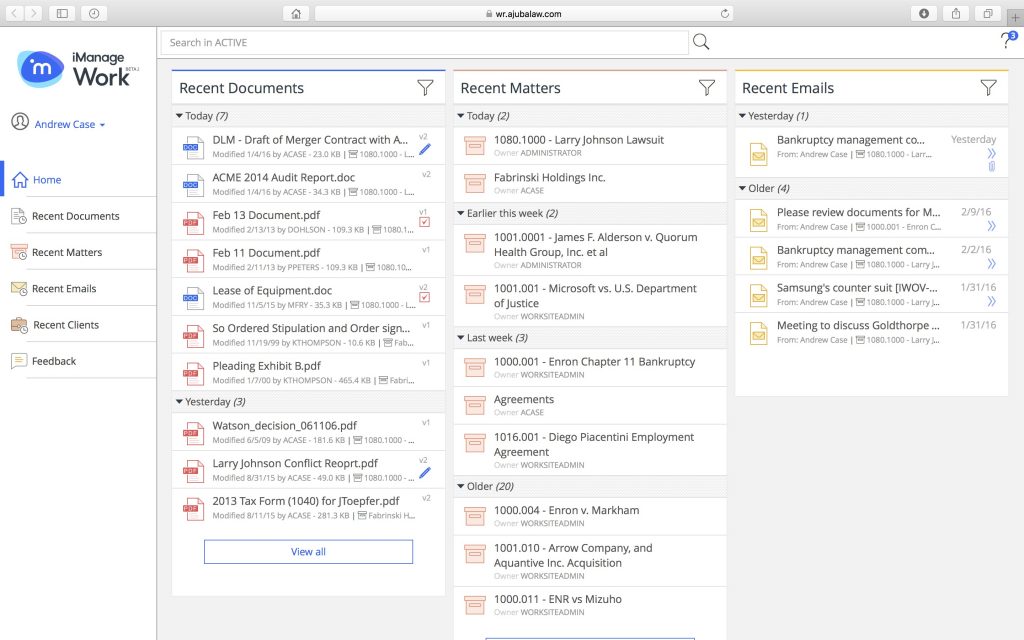The image size is (1024, 640).
Task: Click matter icon for Fabrinski Holdings Inc.
Action: (x=475, y=184)
